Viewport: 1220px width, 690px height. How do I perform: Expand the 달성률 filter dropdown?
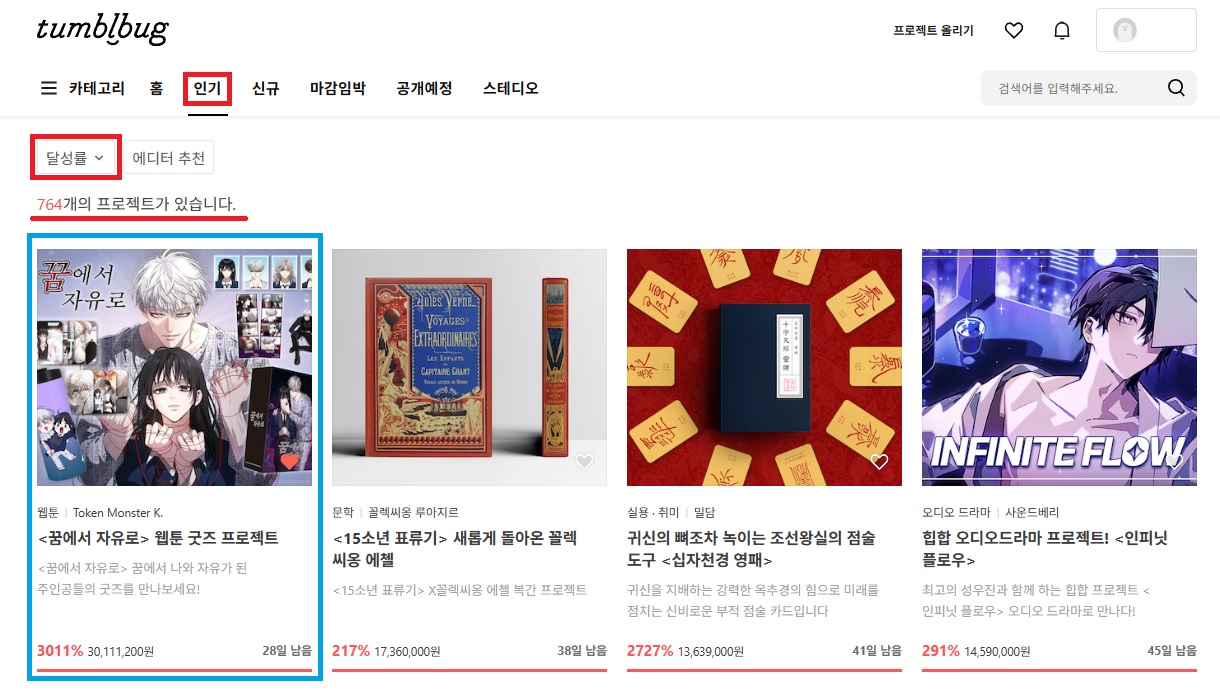(x=75, y=157)
